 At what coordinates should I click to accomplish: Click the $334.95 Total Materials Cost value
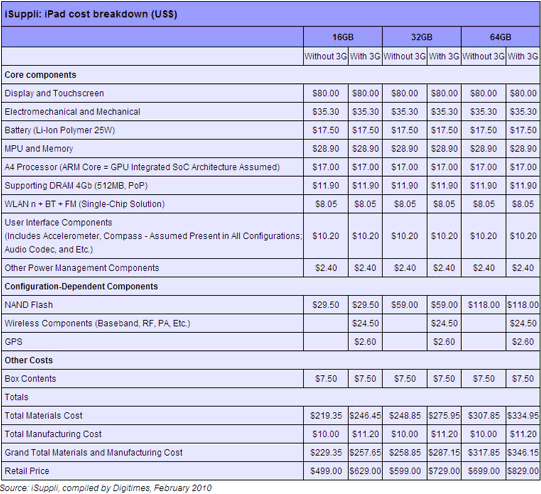point(523,416)
